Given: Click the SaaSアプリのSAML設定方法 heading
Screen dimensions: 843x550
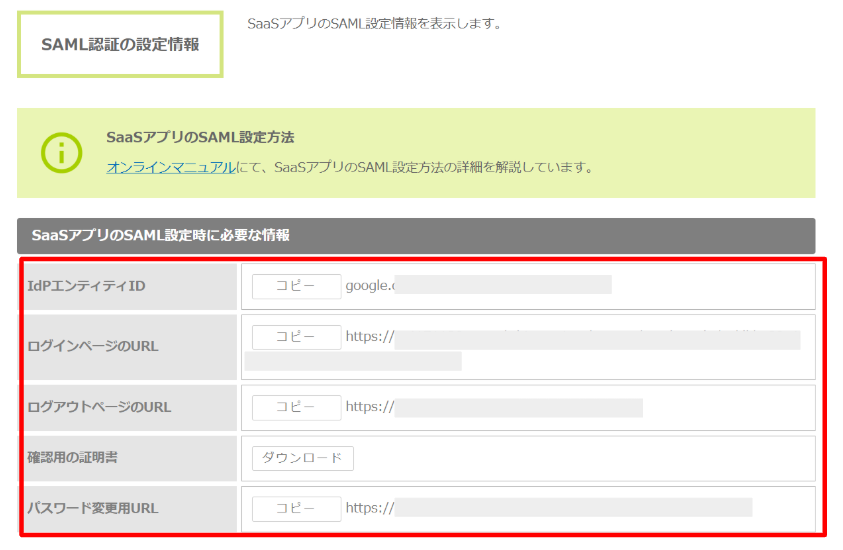Looking at the screenshot, I should click(x=200, y=137).
